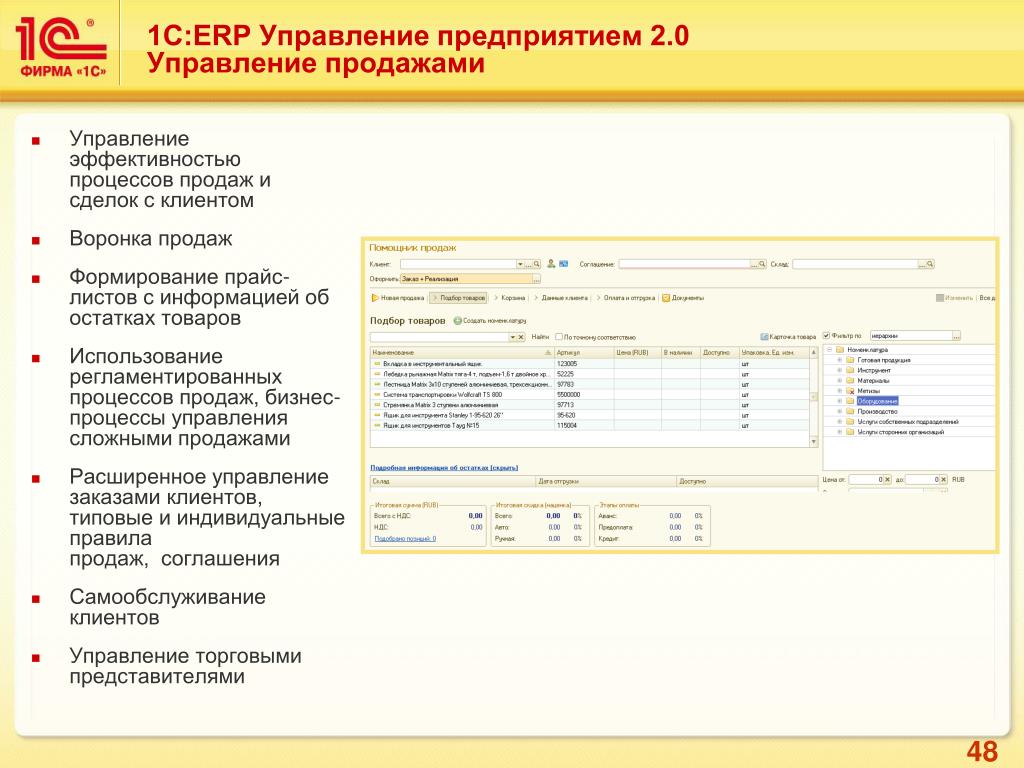Click item icon for Система транспортировки Wolfcraft
Screen dimensions: 1024x768
click(x=377, y=394)
